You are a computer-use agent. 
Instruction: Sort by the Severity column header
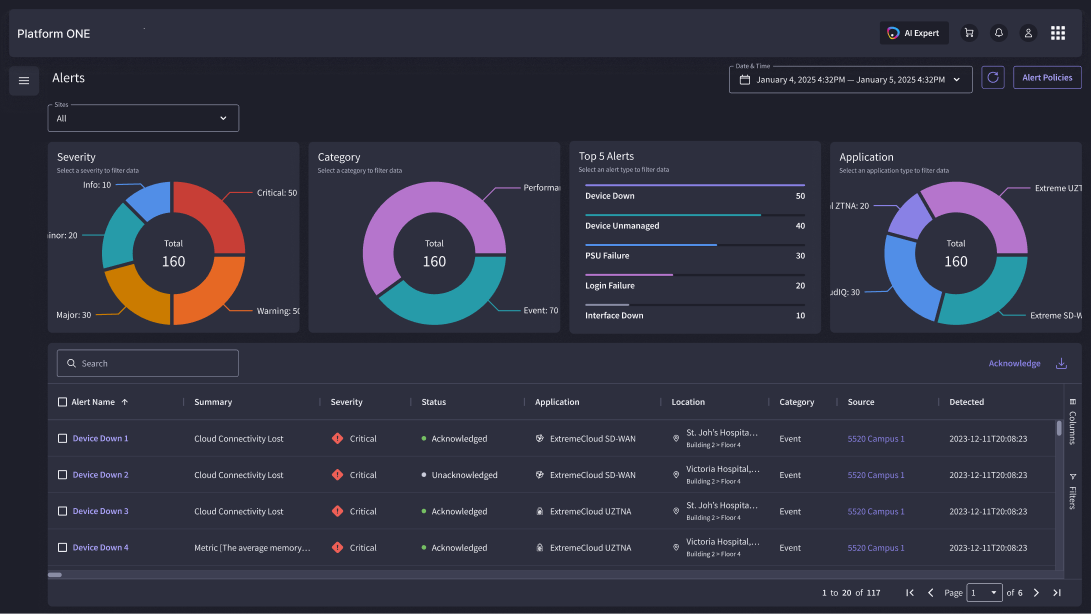347,402
